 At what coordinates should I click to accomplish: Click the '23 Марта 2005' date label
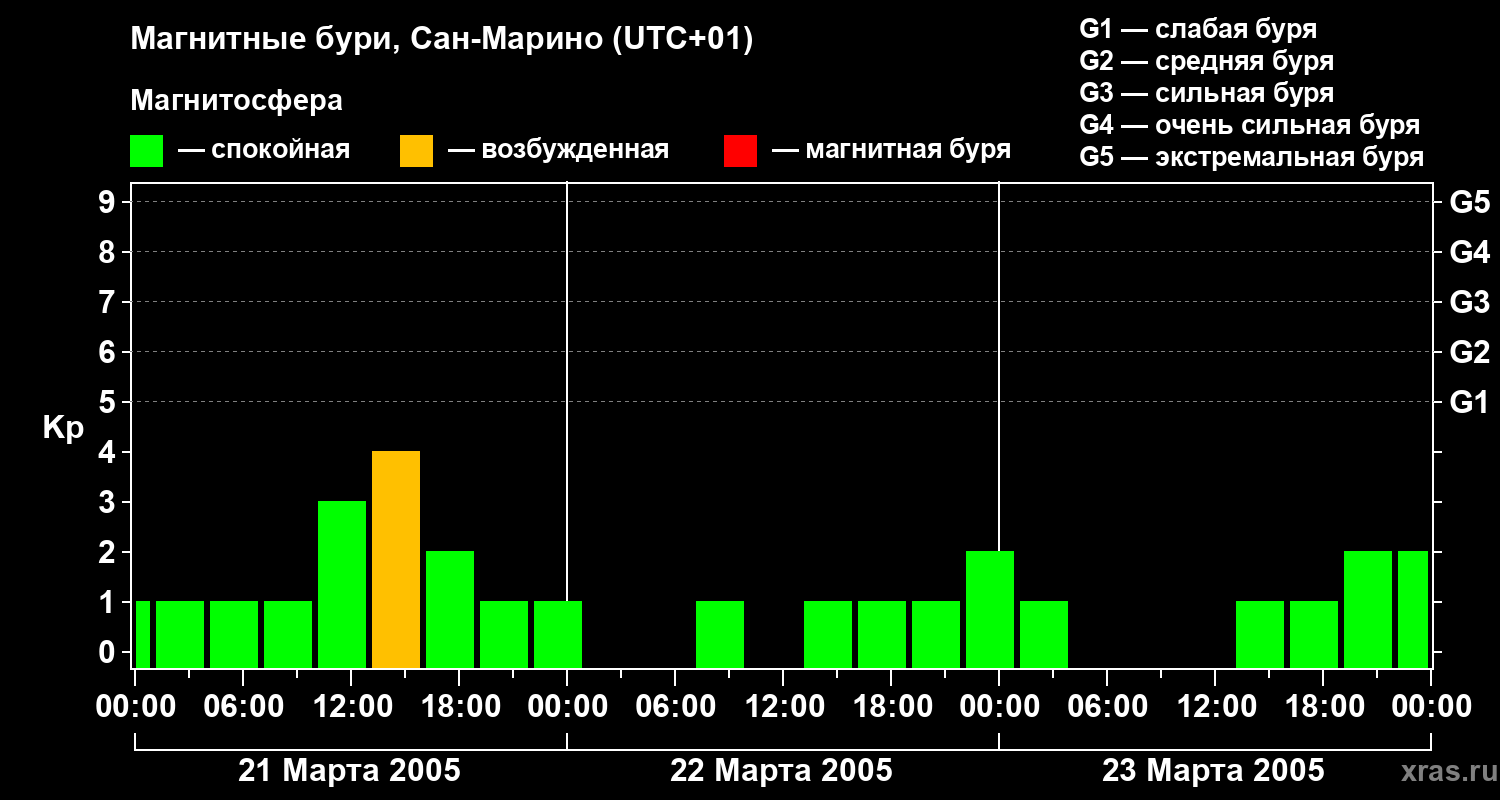pos(1213,771)
